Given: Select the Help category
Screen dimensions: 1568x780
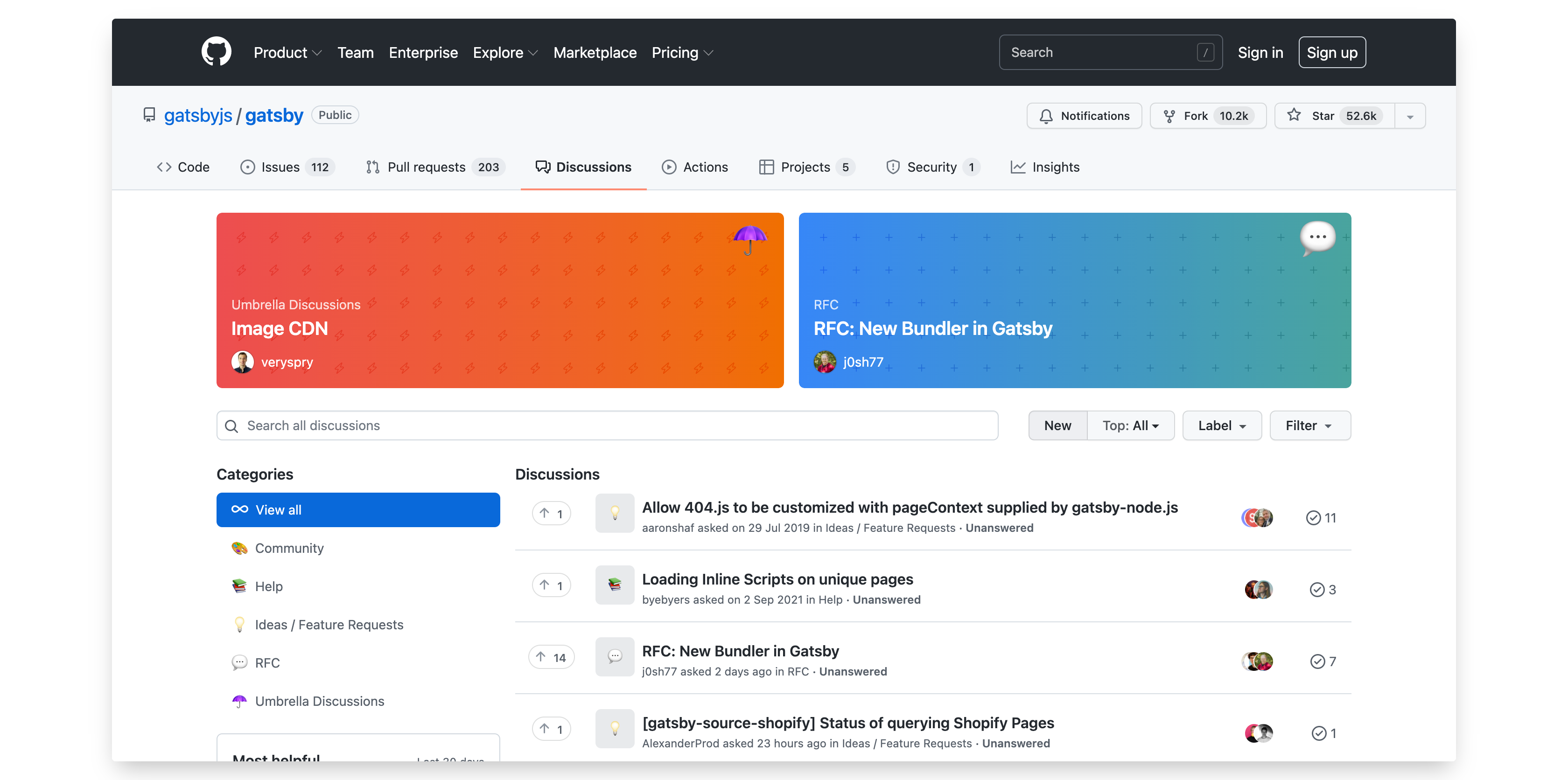Looking at the screenshot, I should click(358, 586).
